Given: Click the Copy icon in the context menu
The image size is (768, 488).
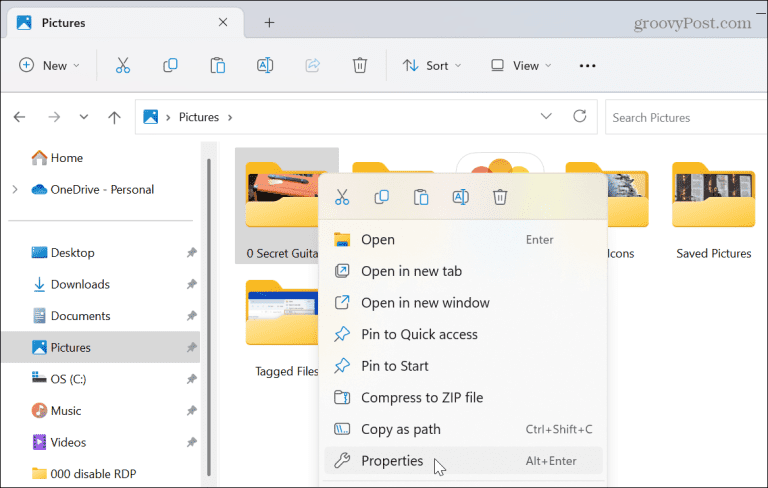Looking at the screenshot, I should pos(381,197).
